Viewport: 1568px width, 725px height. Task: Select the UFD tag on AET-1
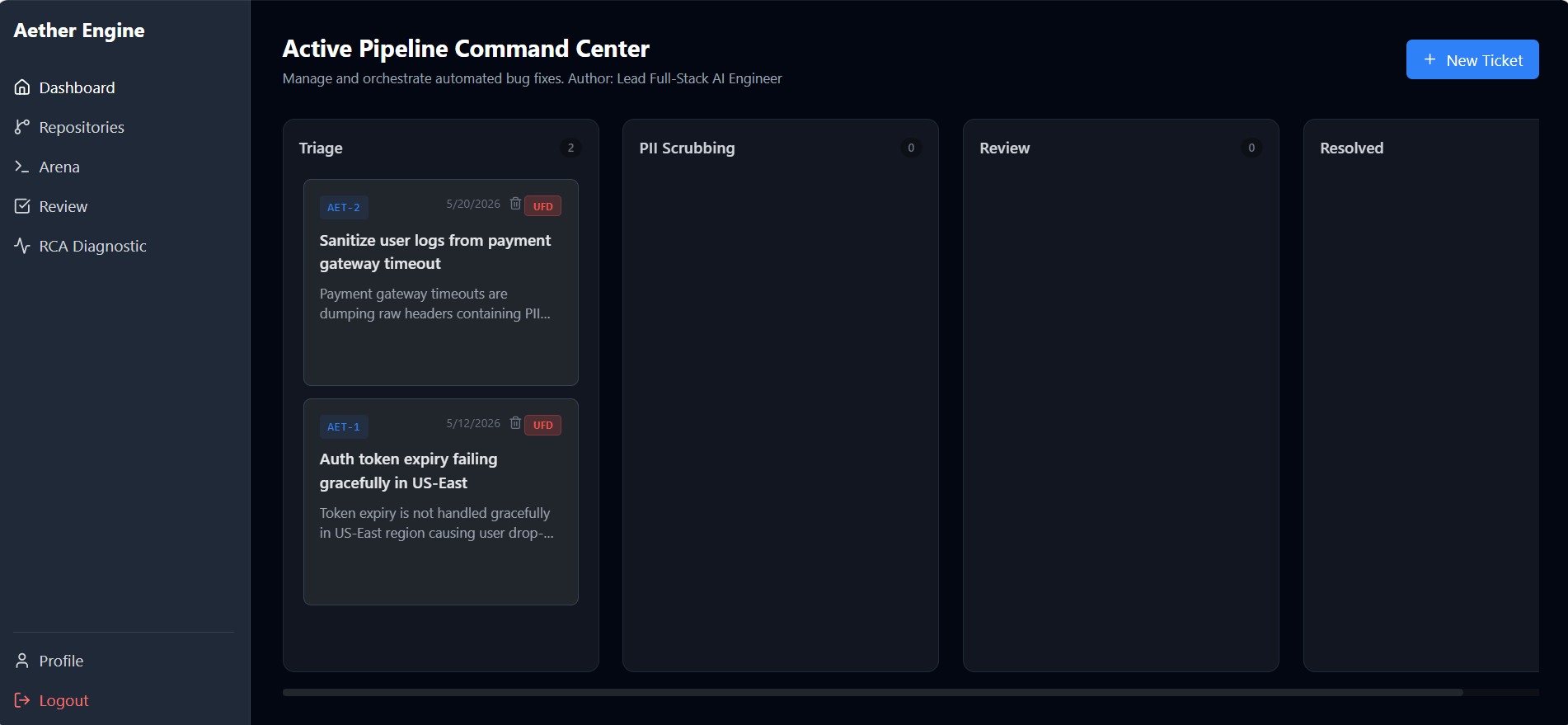point(542,426)
